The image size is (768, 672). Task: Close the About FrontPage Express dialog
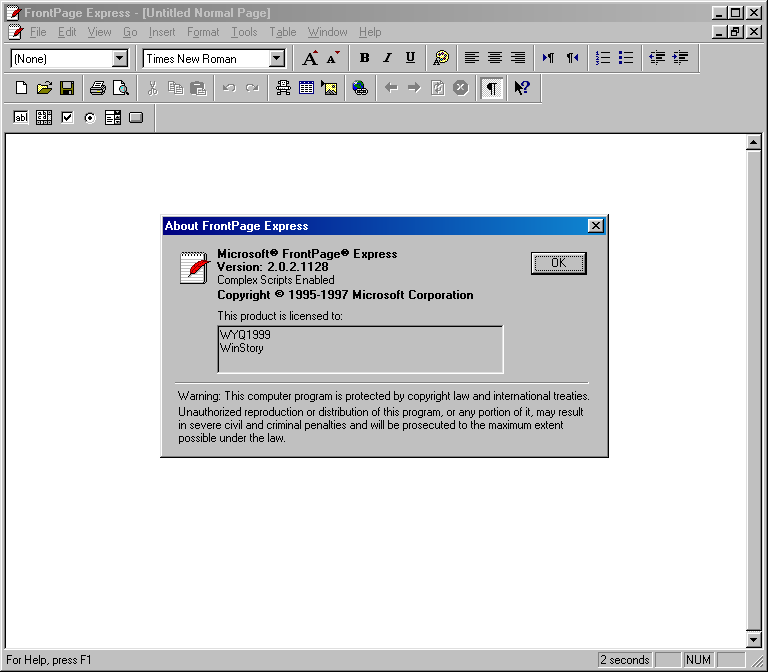(x=596, y=226)
